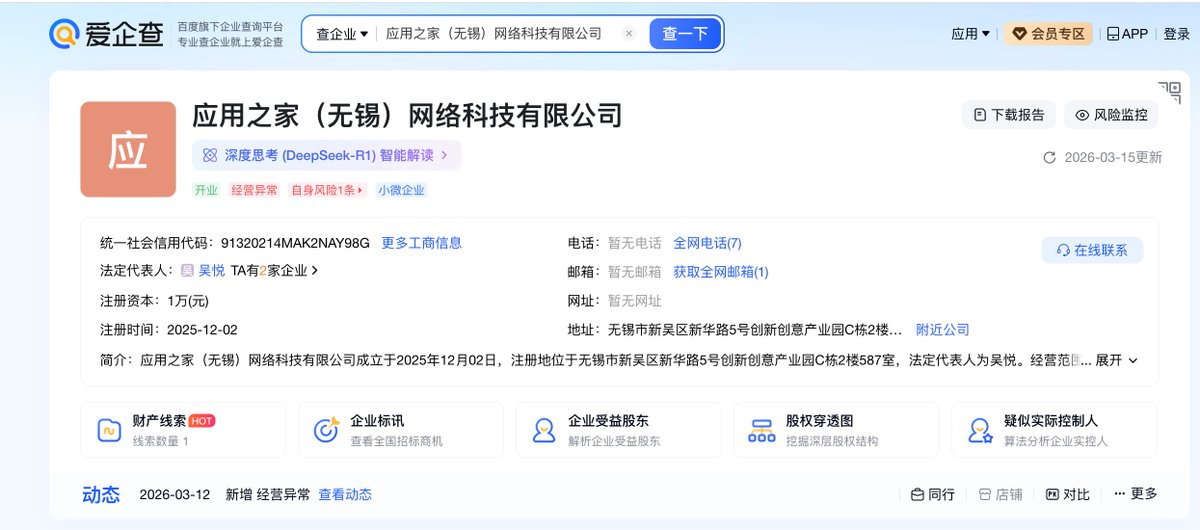Image resolution: width=1200 pixels, height=530 pixels.
Task: Click the APP download link
Action: [1127, 33]
